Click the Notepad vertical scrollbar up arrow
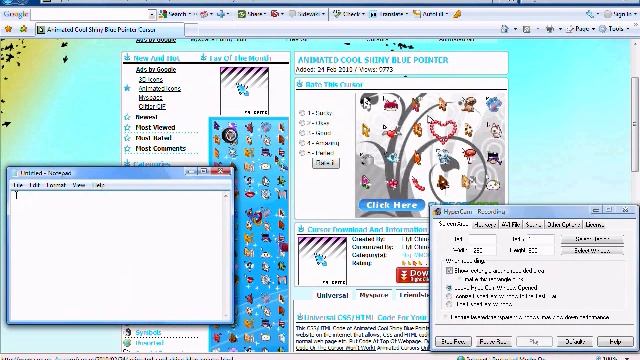This screenshot has width=640, height=360. click(x=226, y=196)
